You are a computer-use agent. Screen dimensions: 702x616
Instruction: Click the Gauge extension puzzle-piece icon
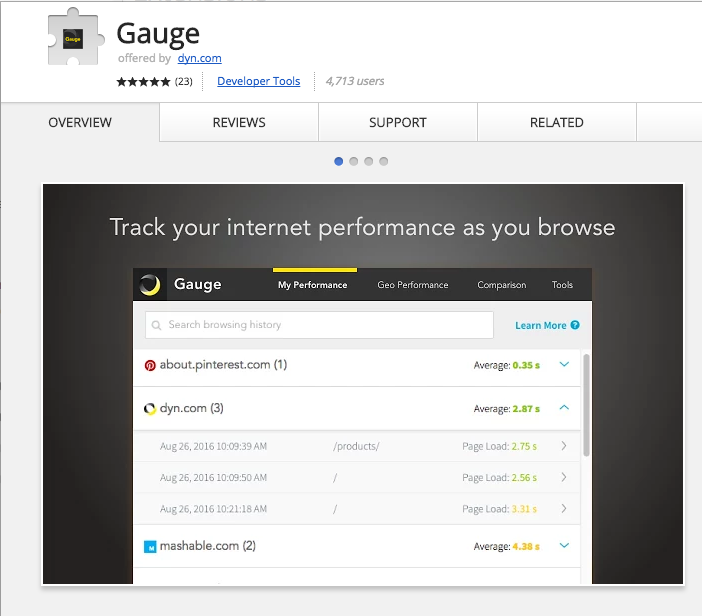[76, 37]
